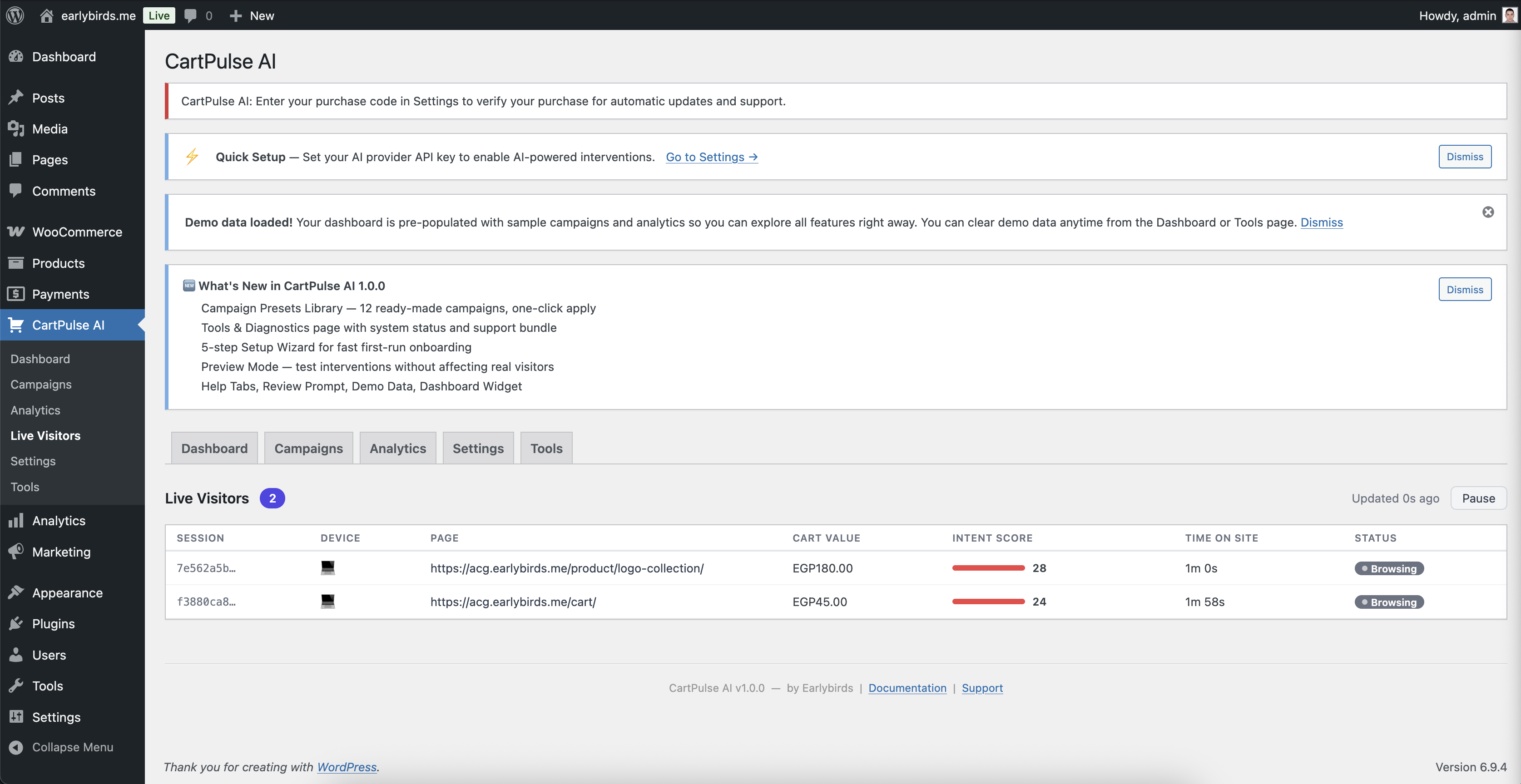Click the CartPulse AI cart icon

(16, 325)
